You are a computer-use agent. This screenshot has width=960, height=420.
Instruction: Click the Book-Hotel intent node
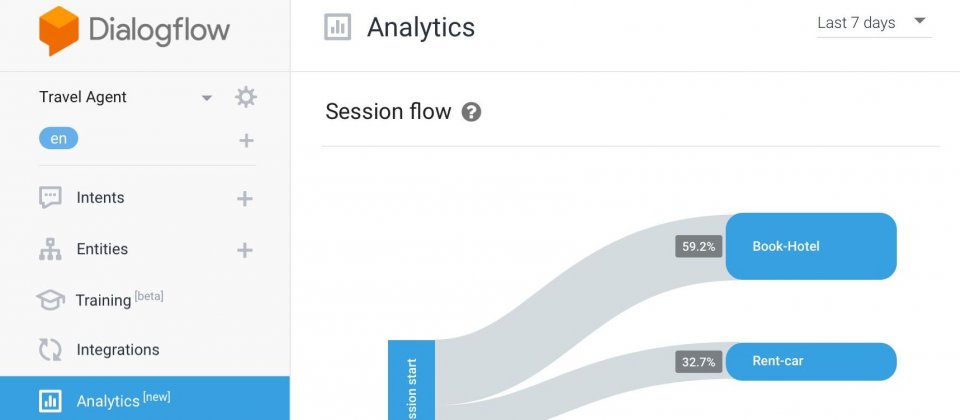coord(811,246)
